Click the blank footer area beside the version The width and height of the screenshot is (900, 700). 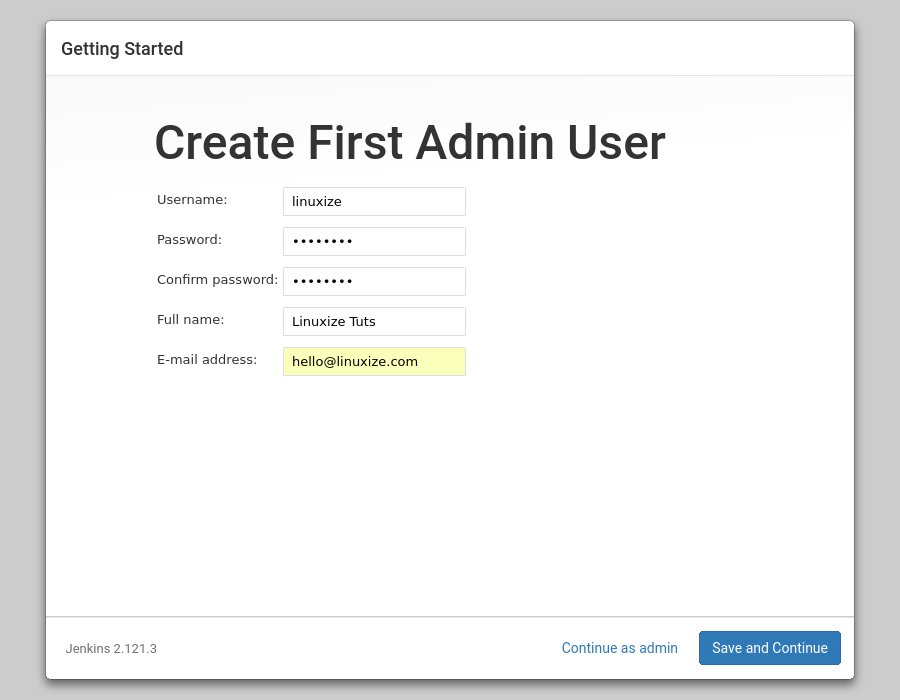(350, 648)
